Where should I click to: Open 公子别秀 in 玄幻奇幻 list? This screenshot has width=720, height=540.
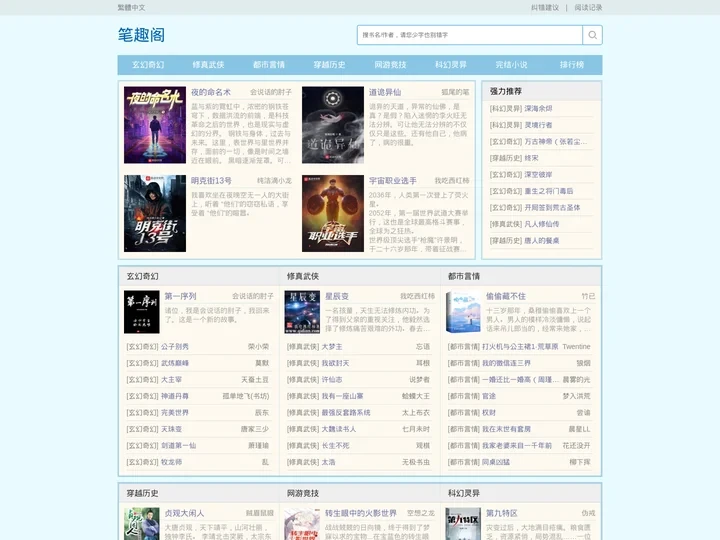coord(174,347)
